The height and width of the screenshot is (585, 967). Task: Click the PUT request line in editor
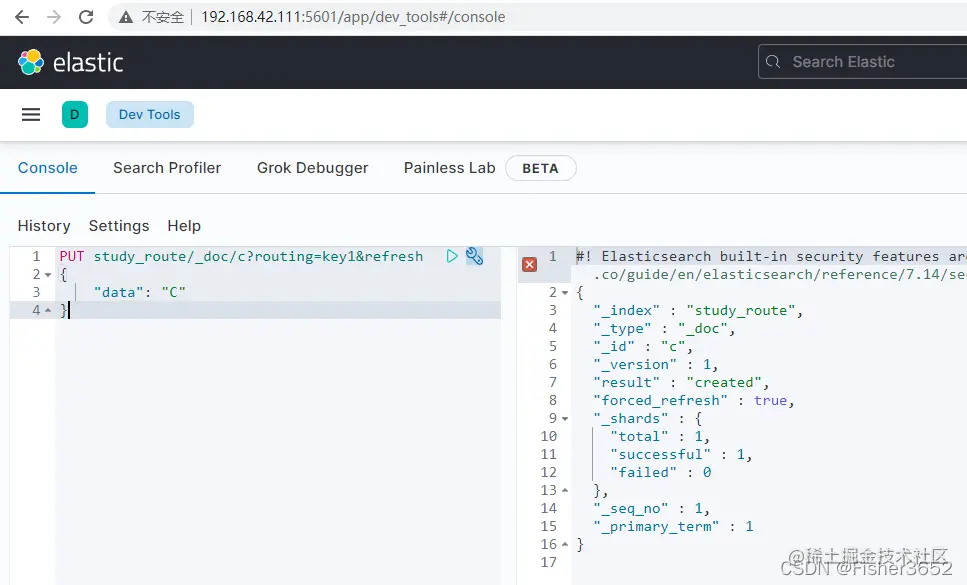tap(241, 256)
